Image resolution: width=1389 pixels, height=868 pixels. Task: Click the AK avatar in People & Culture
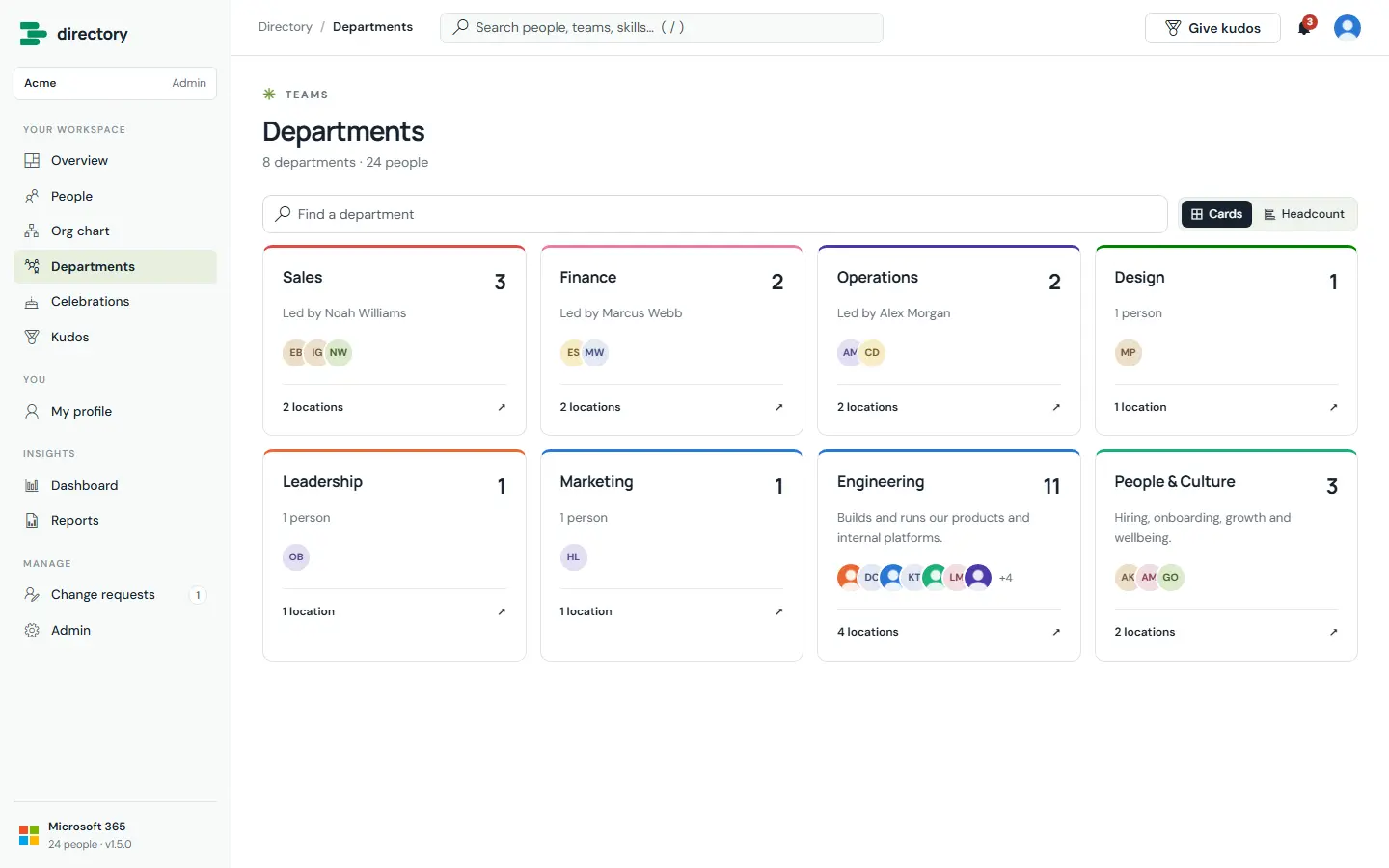pyautogui.click(x=1127, y=578)
